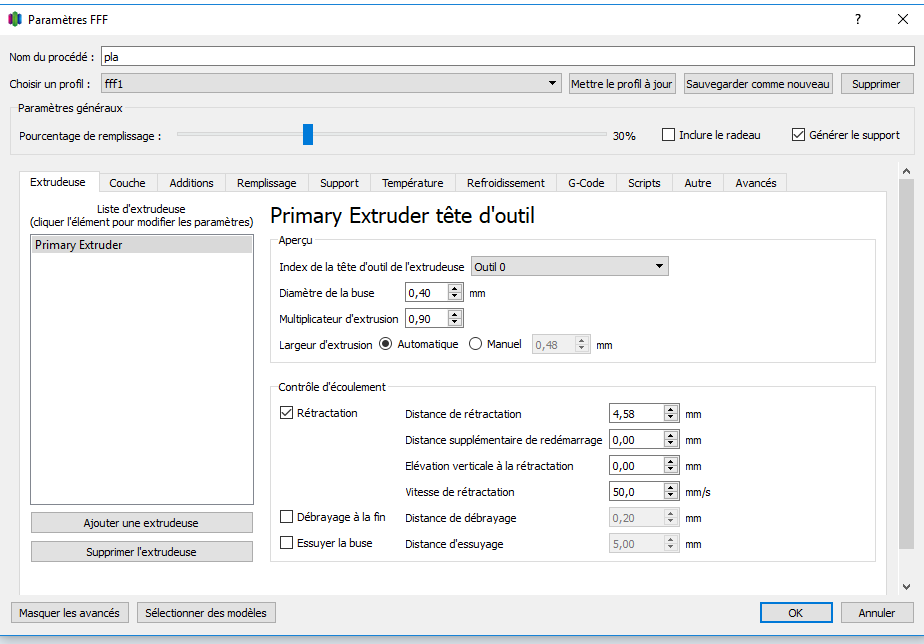The width and height of the screenshot is (924, 644).
Task: Click the help question mark icon
Action: pyautogui.click(x=858, y=19)
